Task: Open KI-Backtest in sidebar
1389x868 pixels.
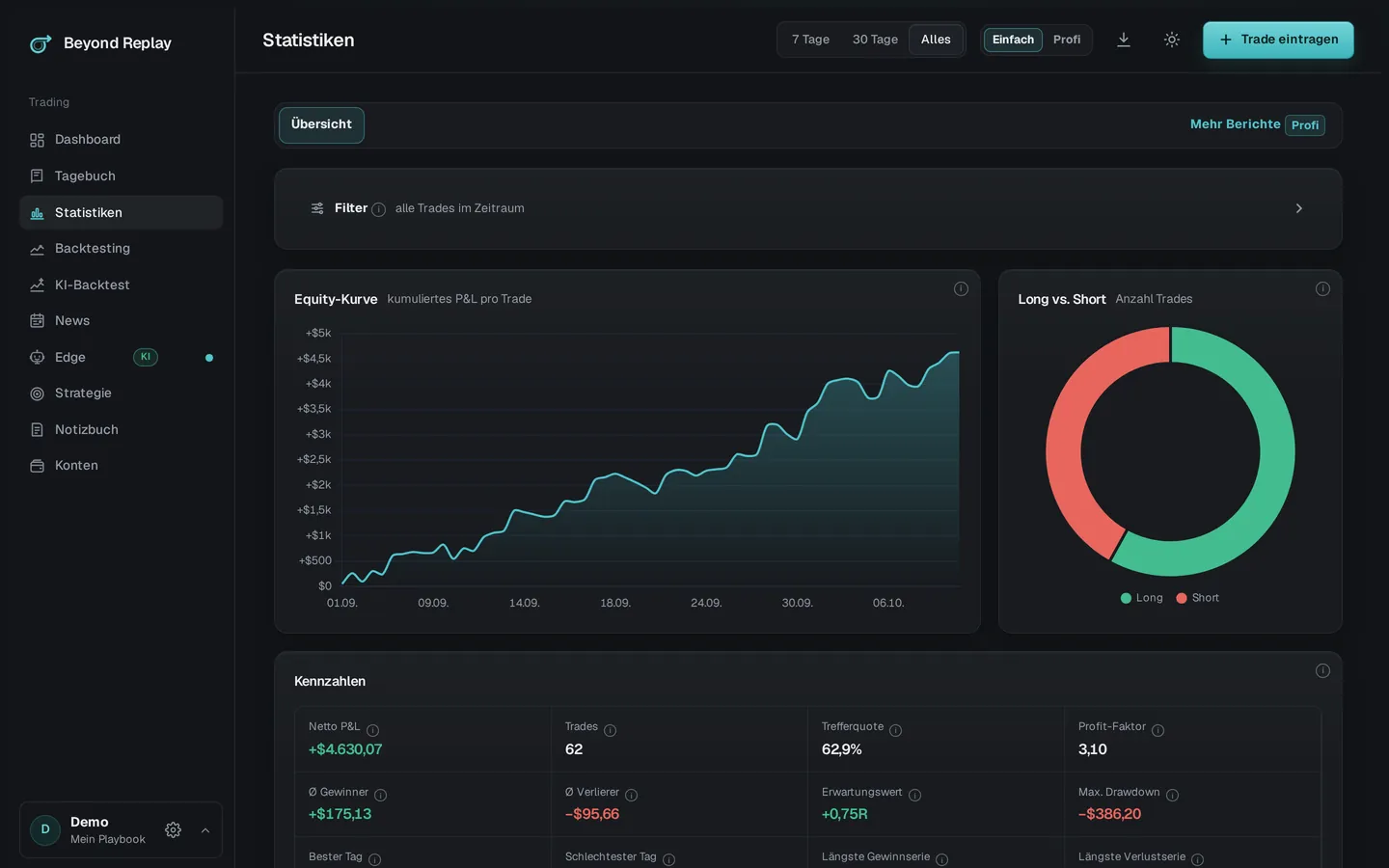Action: [x=121, y=285]
